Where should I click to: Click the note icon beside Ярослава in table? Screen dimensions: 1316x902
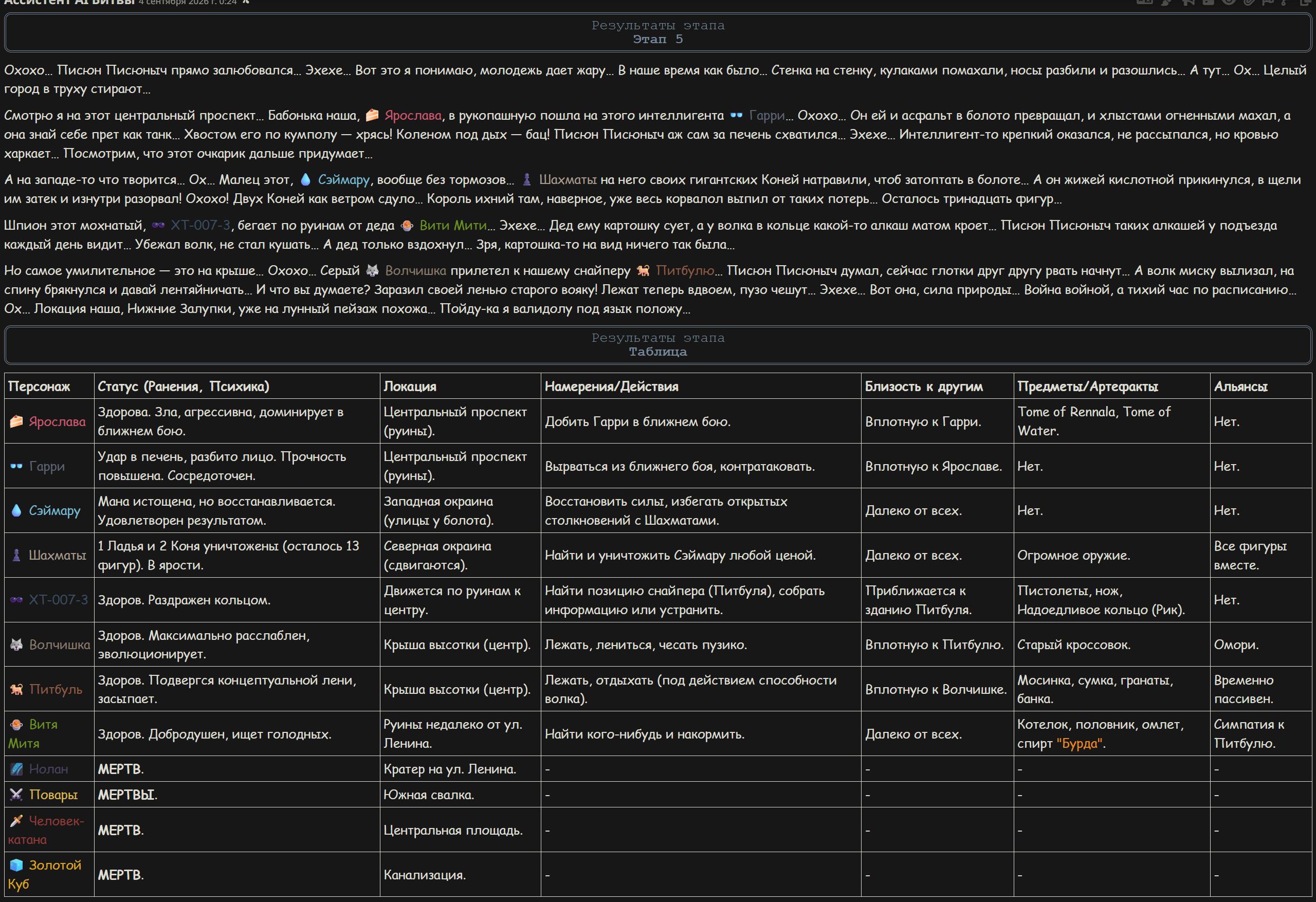click(16, 421)
